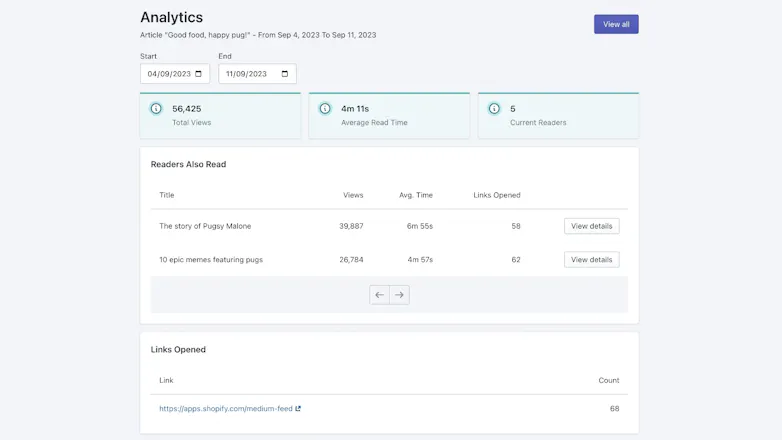The width and height of the screenshot is (782, 440).
Task: Click the Views column header
Action: [x=353, y=195]
